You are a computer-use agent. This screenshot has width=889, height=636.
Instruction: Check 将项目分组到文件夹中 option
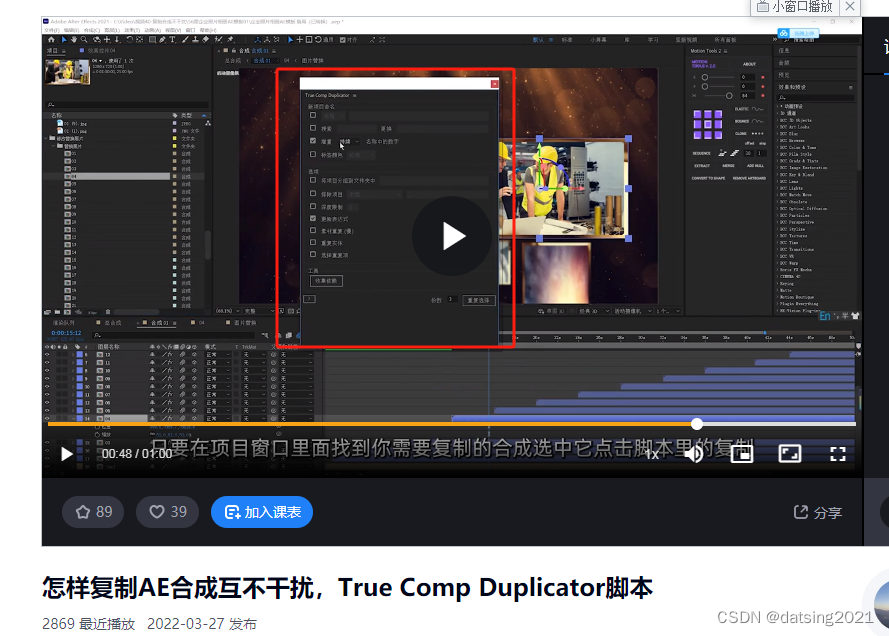(x=313, y=182)
